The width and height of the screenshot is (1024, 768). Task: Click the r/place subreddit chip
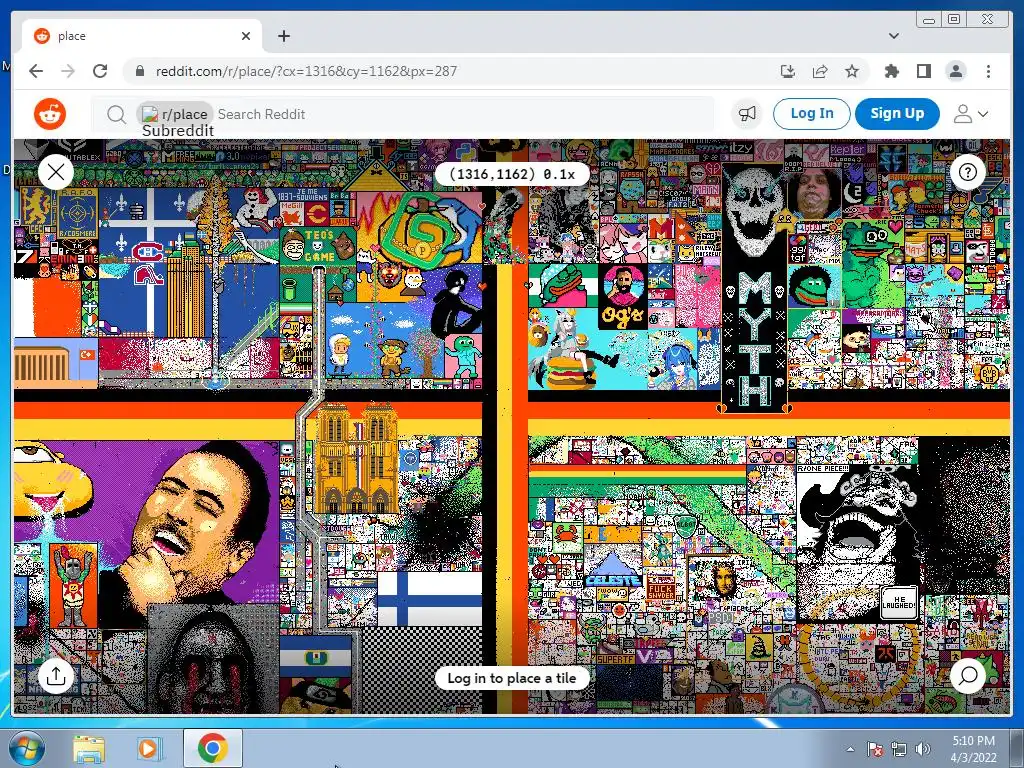point(175,114)
